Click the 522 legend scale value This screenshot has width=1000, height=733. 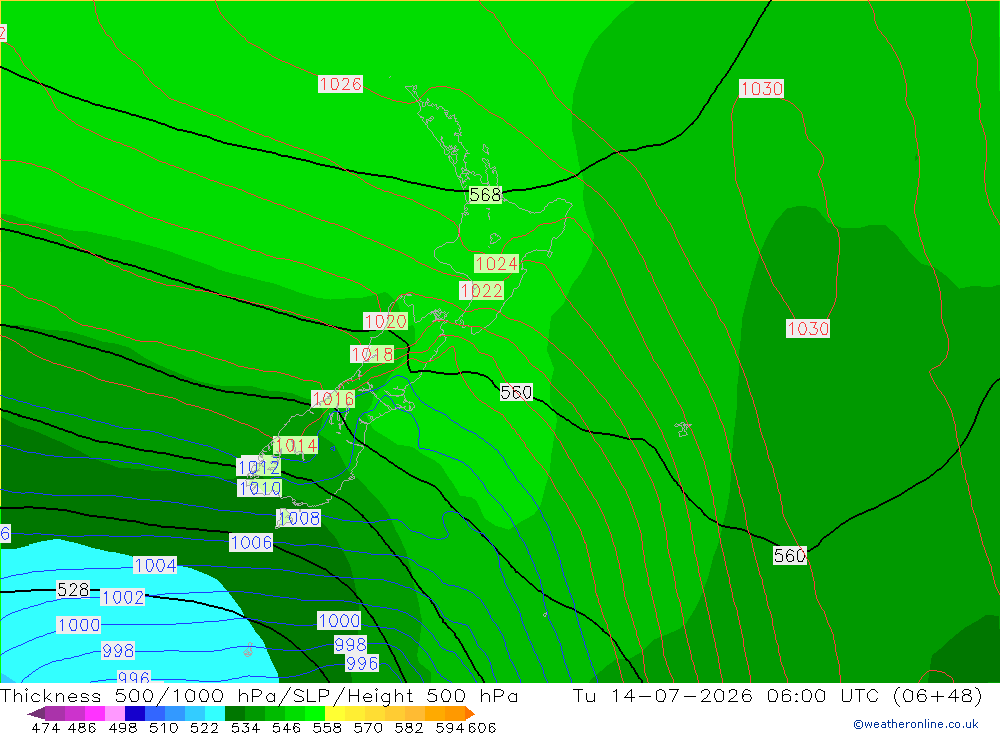click(204, 727)
